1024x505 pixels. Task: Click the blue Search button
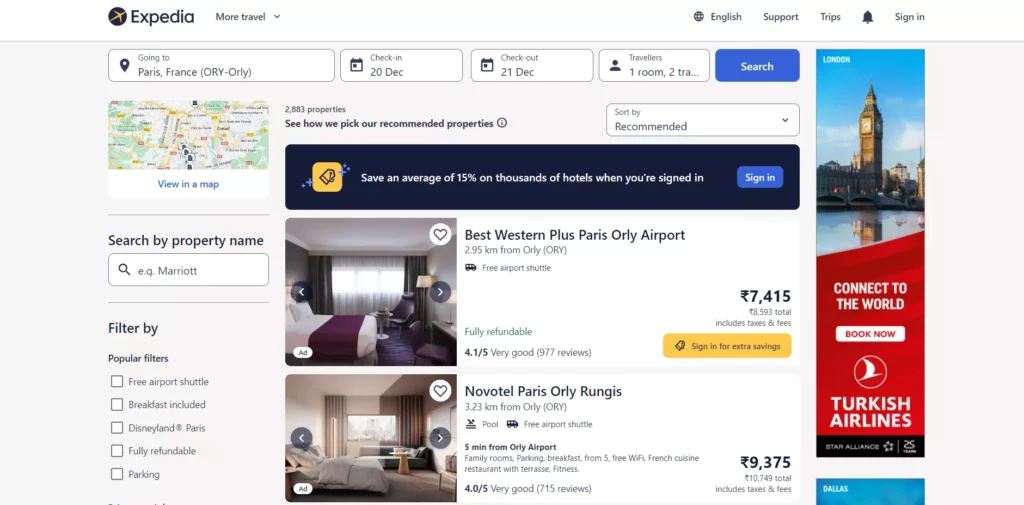(757, 65)
